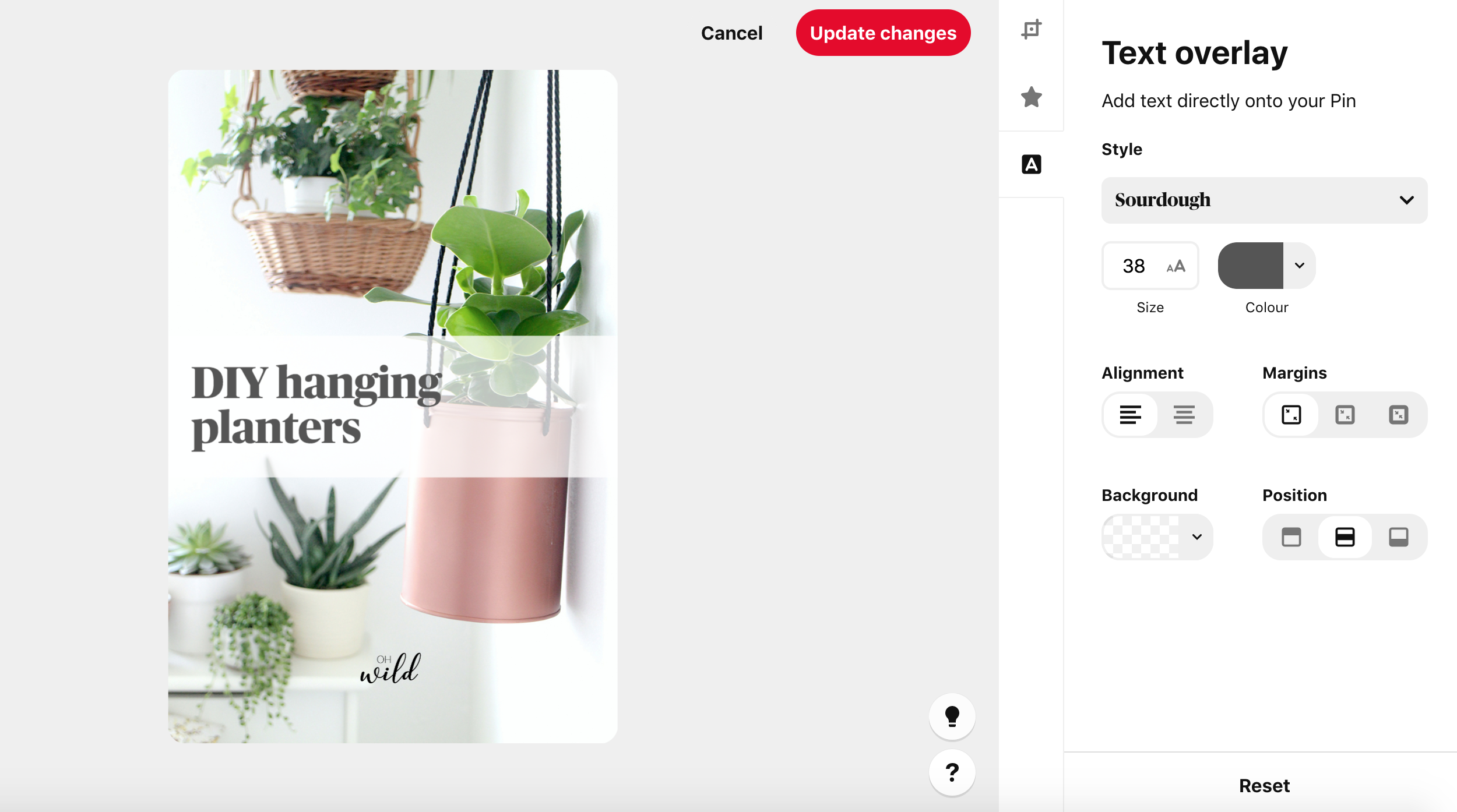Expand the Background colour dropdown

click(x=1157, y=537)
